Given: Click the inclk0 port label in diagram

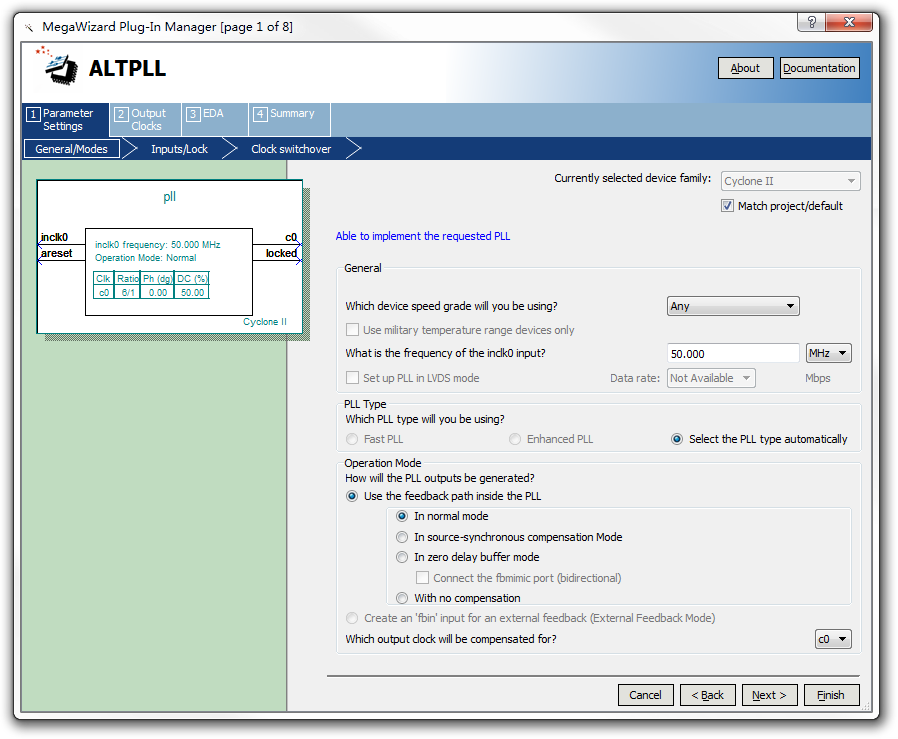Looking at the screenshot, I should point(54,237).
